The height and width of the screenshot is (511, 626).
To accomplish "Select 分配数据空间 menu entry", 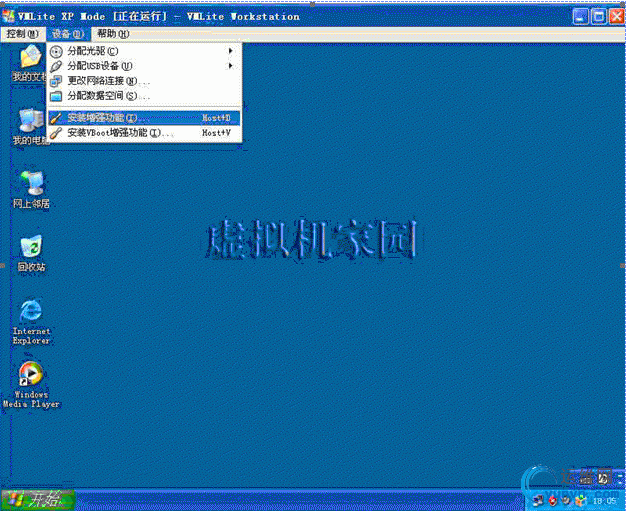I will coord(145,96).
